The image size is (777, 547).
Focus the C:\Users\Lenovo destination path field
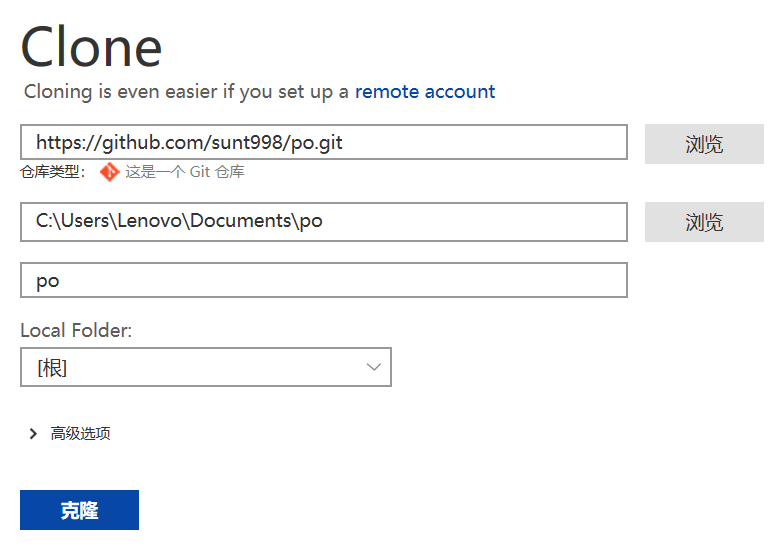[x=324, y=221]
